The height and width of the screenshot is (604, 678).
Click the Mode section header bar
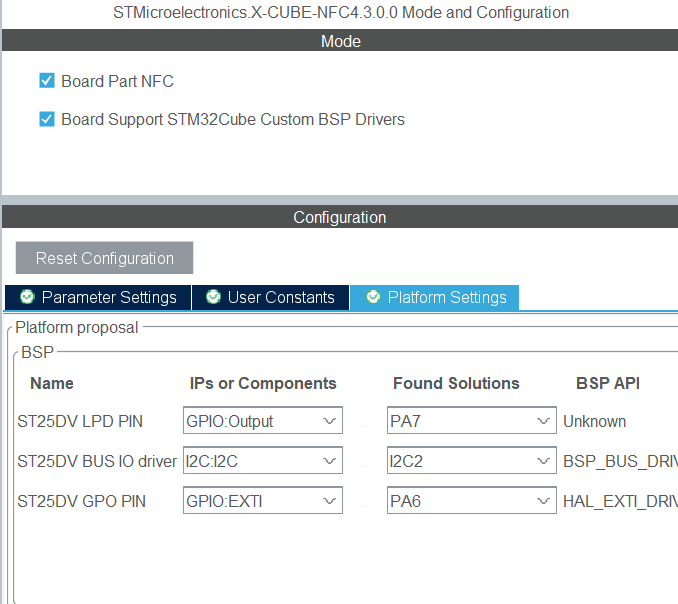tap(339, 41)
